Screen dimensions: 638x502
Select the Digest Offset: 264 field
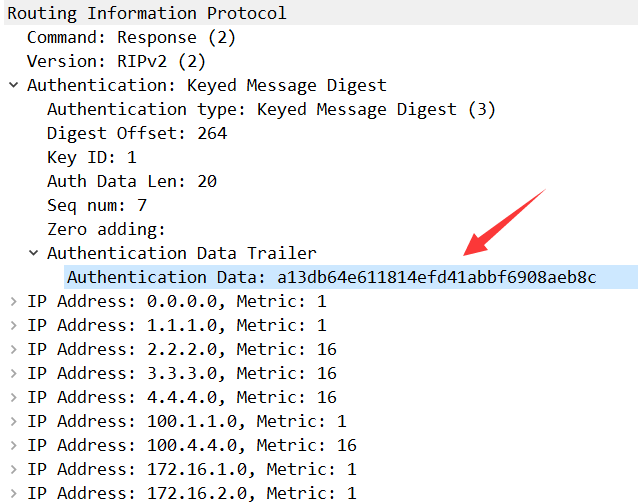pyautogui.click(x=137, y=133)
